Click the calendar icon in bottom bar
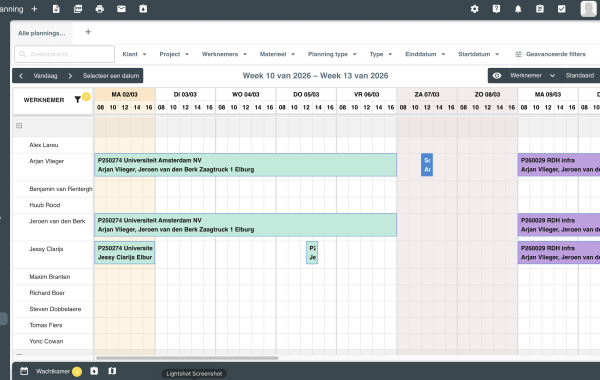The image size is (600, 380). (x=24, y=371)
